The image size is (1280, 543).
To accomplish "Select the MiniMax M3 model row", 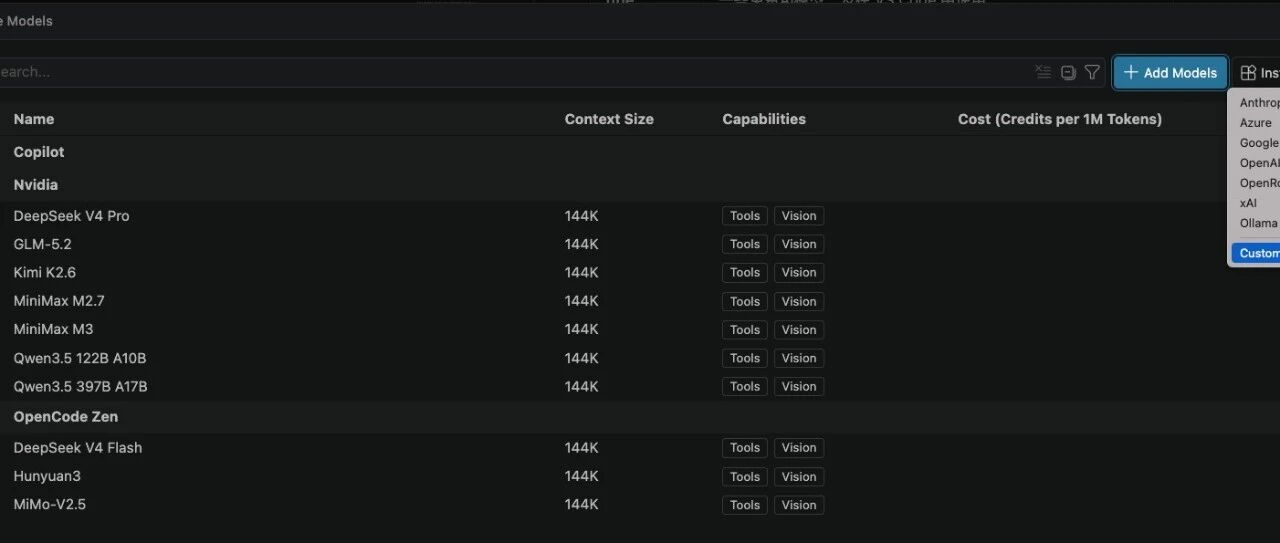I will click(x=640, y=329).
